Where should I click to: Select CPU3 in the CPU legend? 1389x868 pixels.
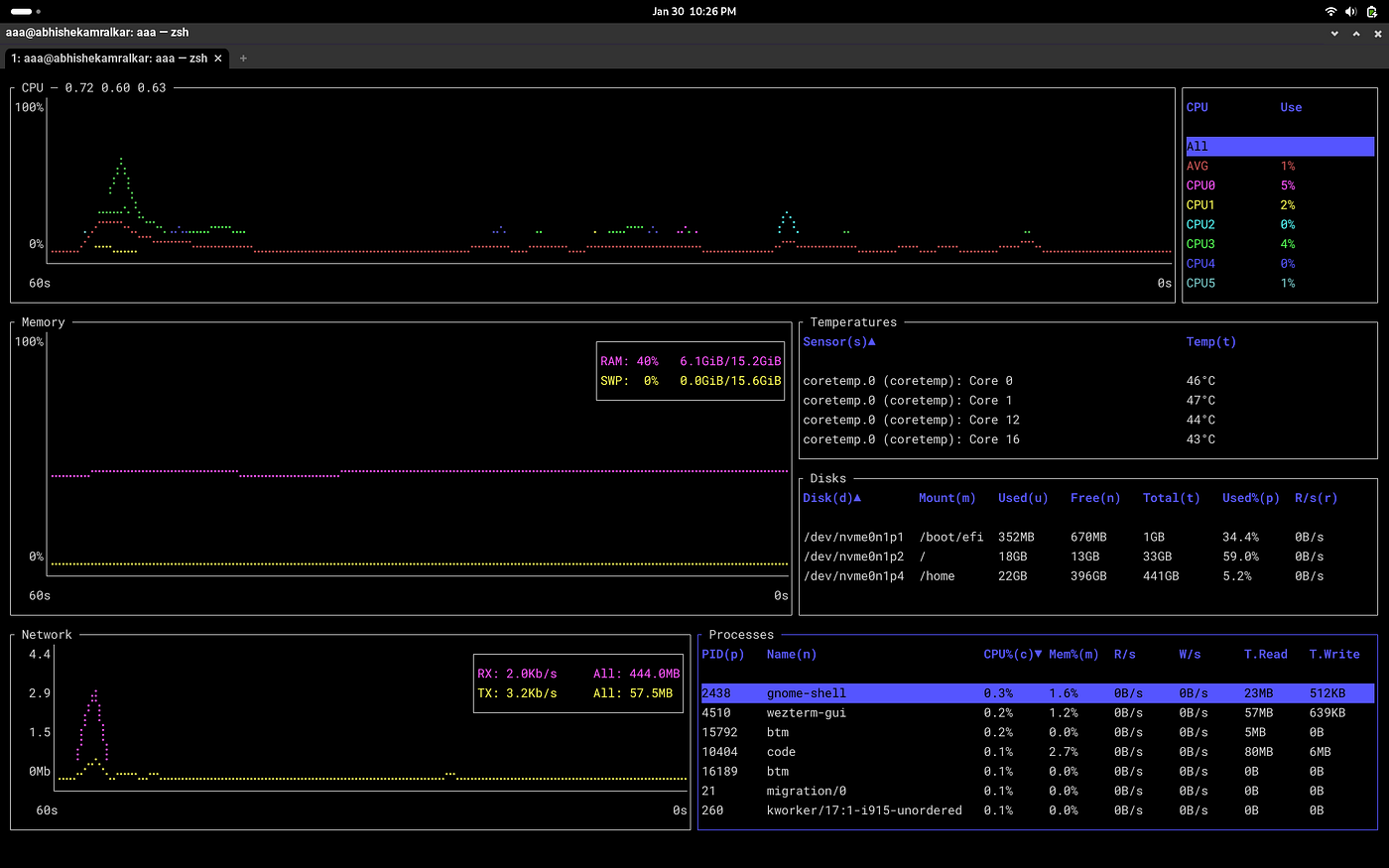[1280, 244]
